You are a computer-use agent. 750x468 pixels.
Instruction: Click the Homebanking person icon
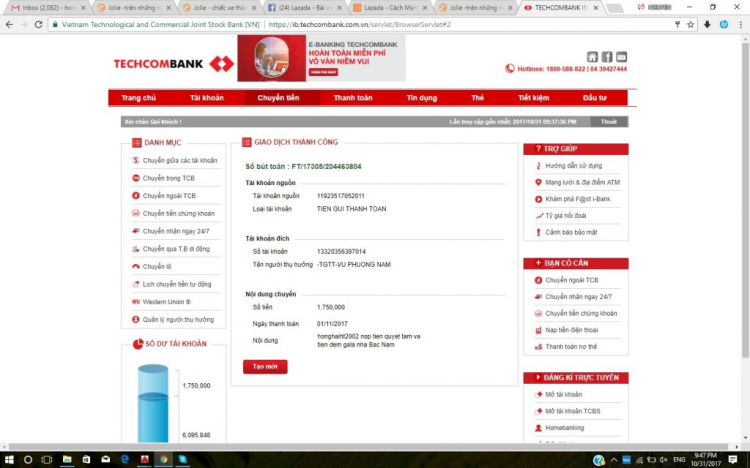(538, 428)
